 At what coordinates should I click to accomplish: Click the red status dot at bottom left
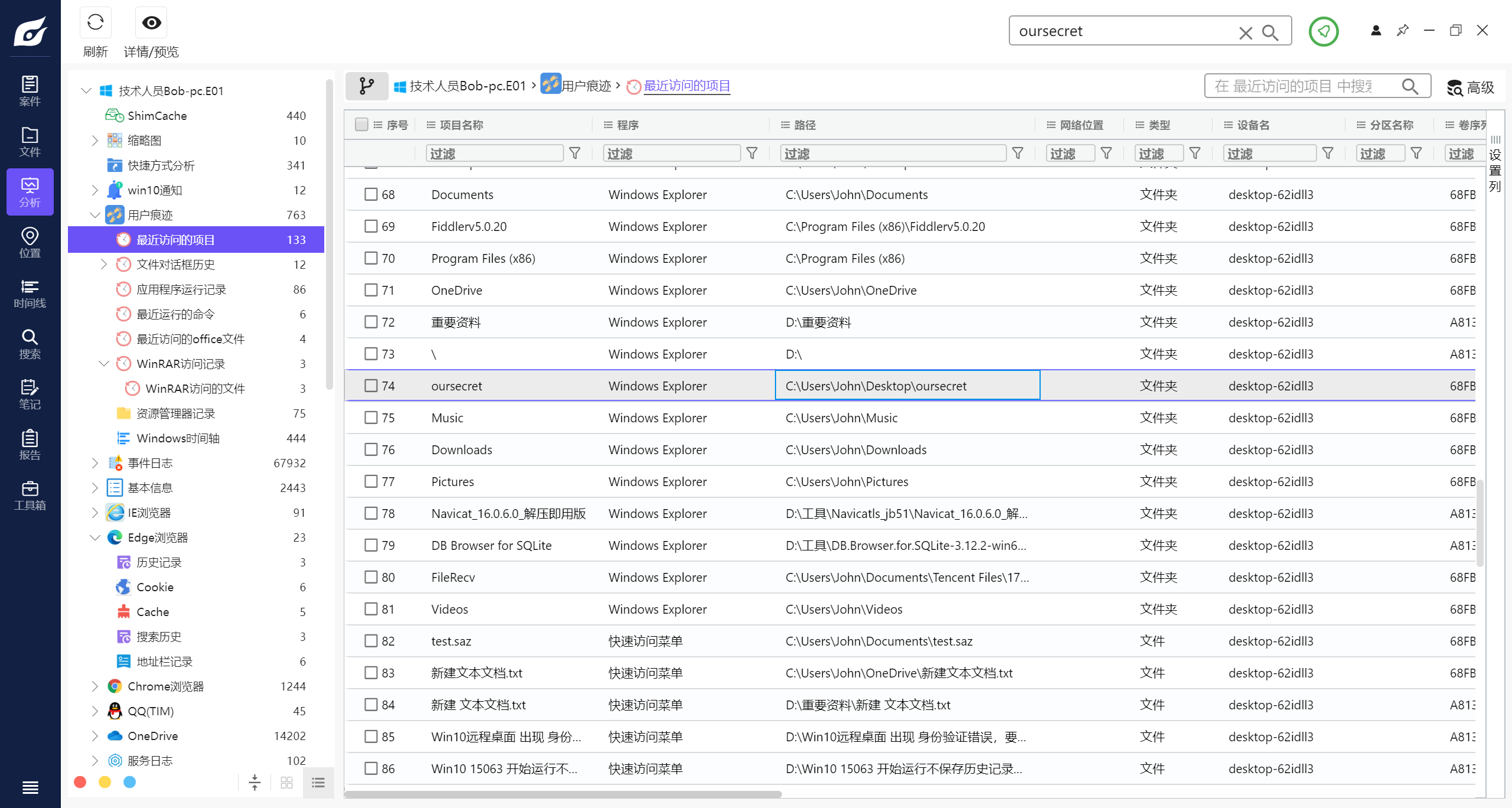coord(80,781)
